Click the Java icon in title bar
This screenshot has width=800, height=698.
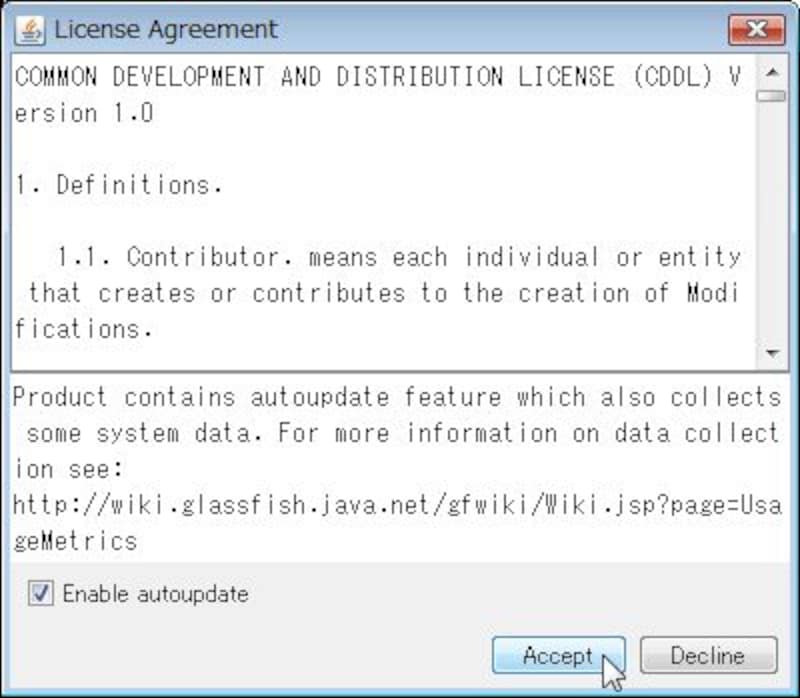tap(30, 29)
